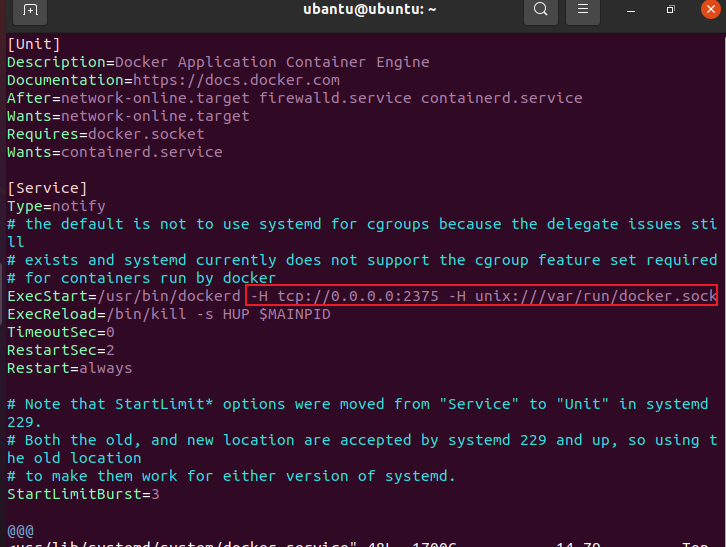Click the ExecStart=/usr/bin/dockerd text

click(x=123, y=296)
